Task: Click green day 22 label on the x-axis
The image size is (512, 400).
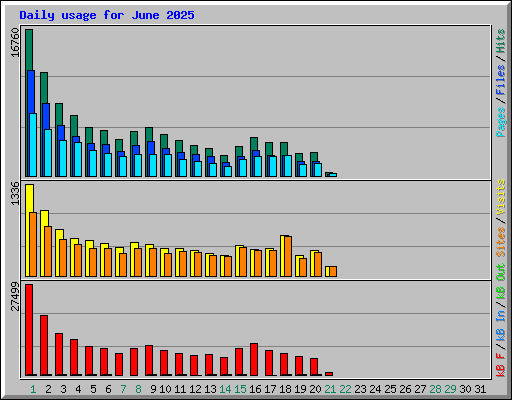Action: 345,389
